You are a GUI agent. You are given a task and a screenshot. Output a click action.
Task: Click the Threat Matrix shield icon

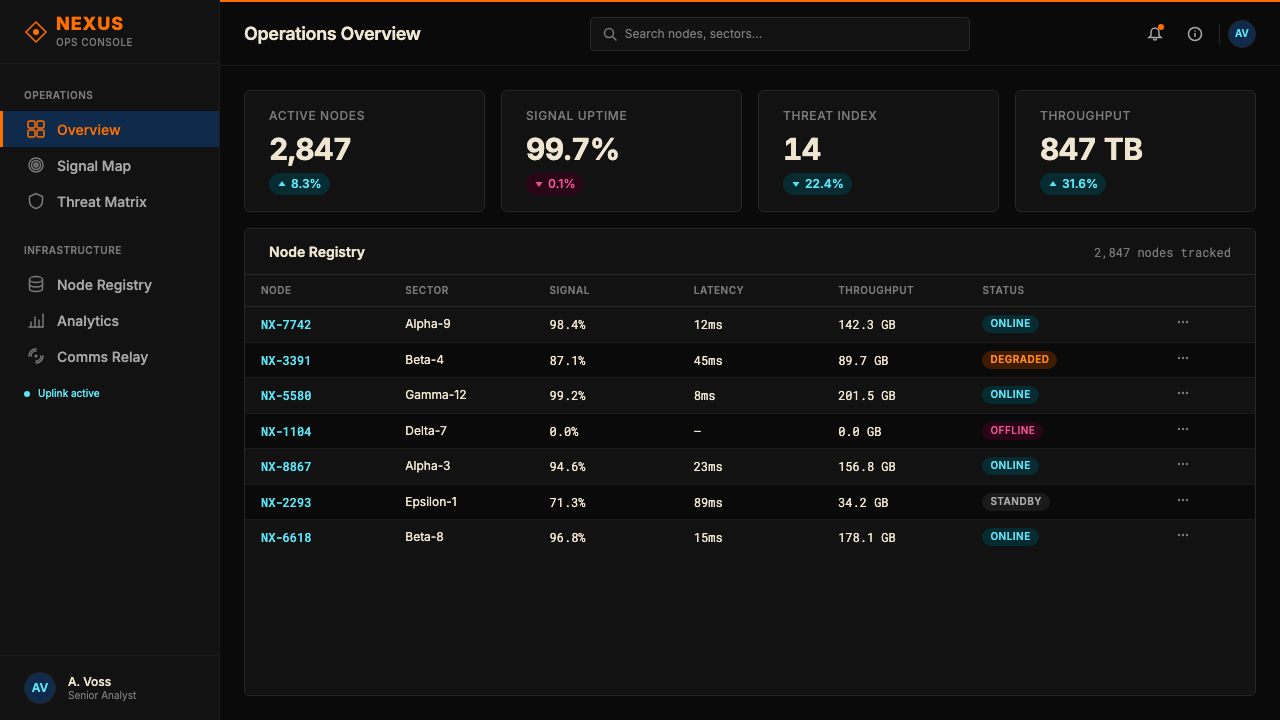pyautogui.click(x=36, y=201)
